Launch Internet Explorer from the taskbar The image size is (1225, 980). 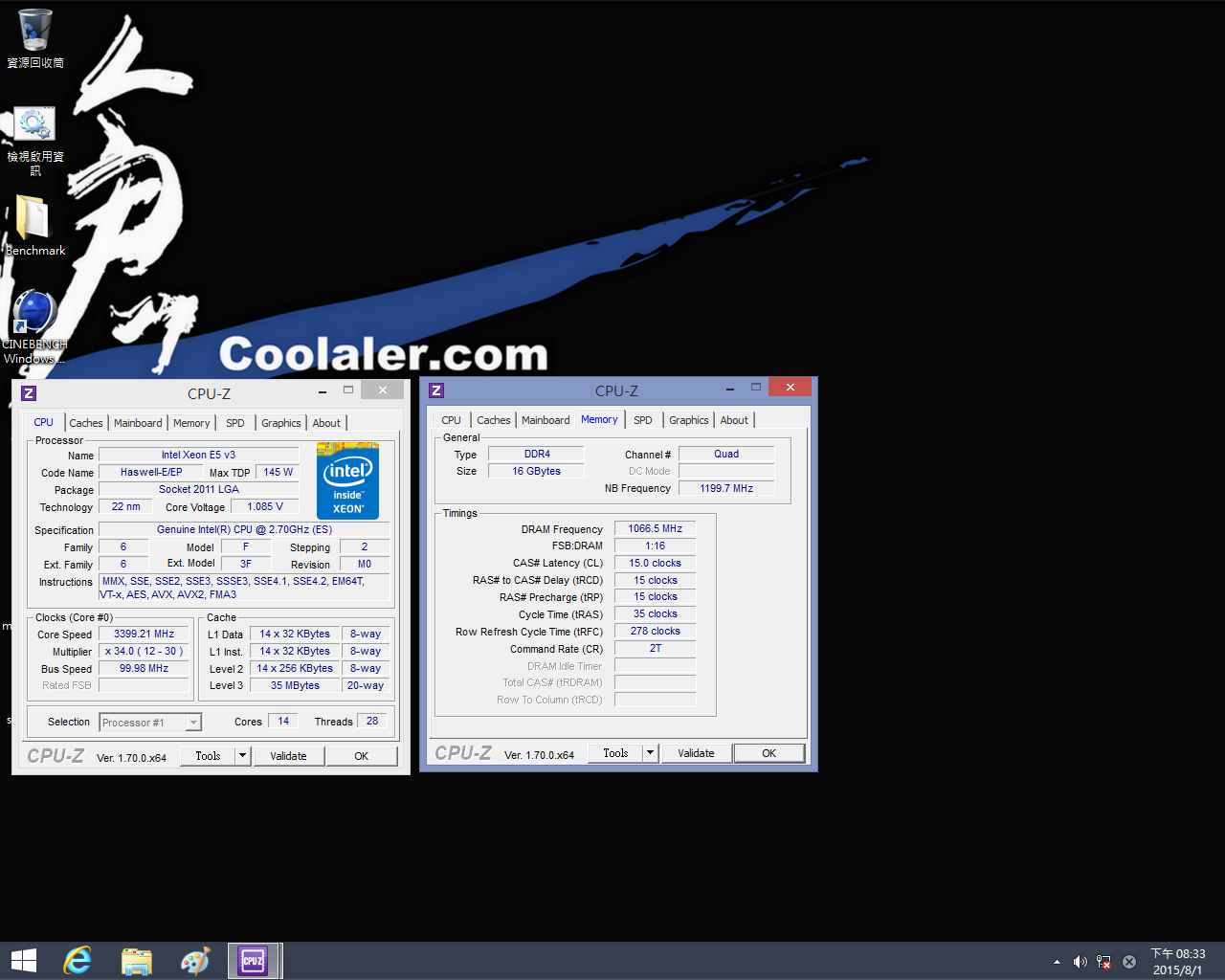tap(78, 961)
